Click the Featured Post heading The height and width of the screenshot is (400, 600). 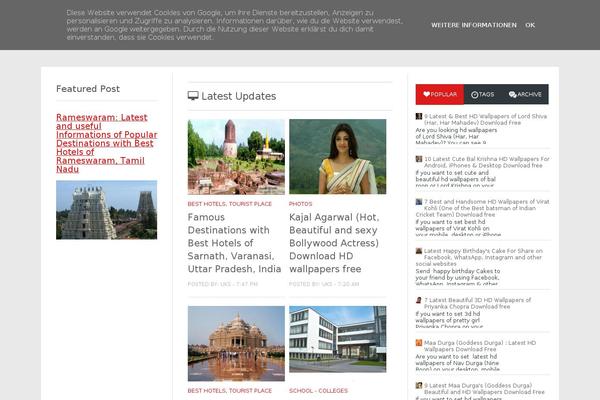(x=88, y=89)
